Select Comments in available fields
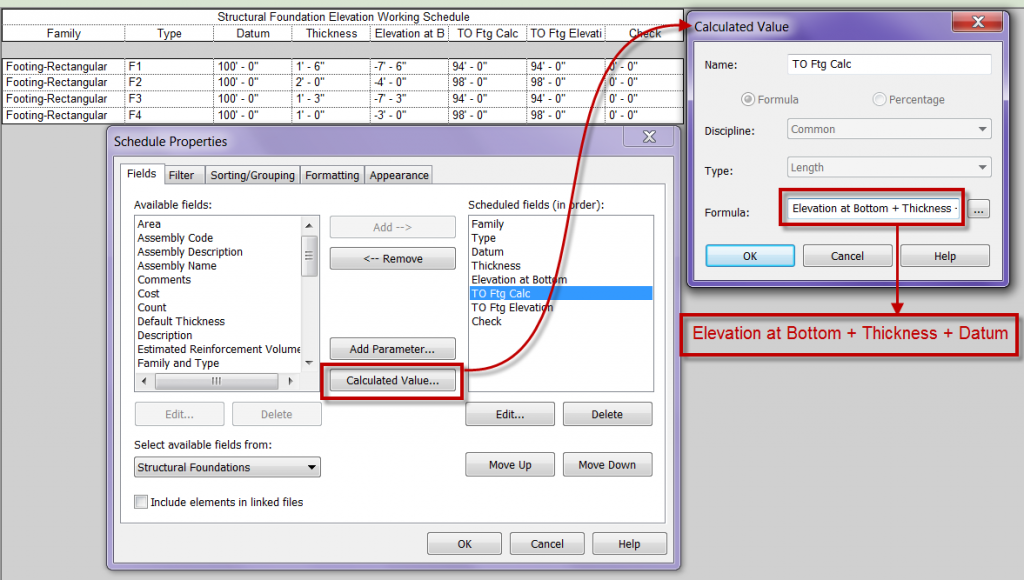This screenshot has height=580, width=1024. click(x=164, y=280)
